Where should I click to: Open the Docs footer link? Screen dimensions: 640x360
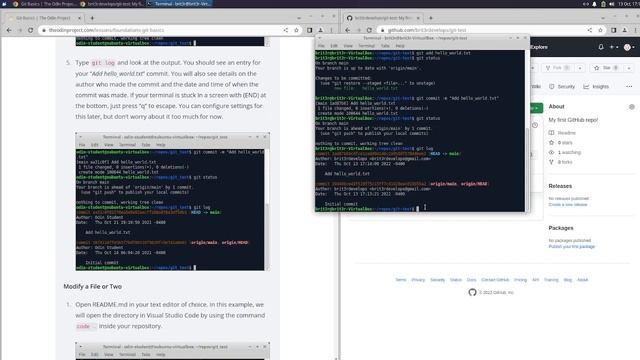click(471, 280)
